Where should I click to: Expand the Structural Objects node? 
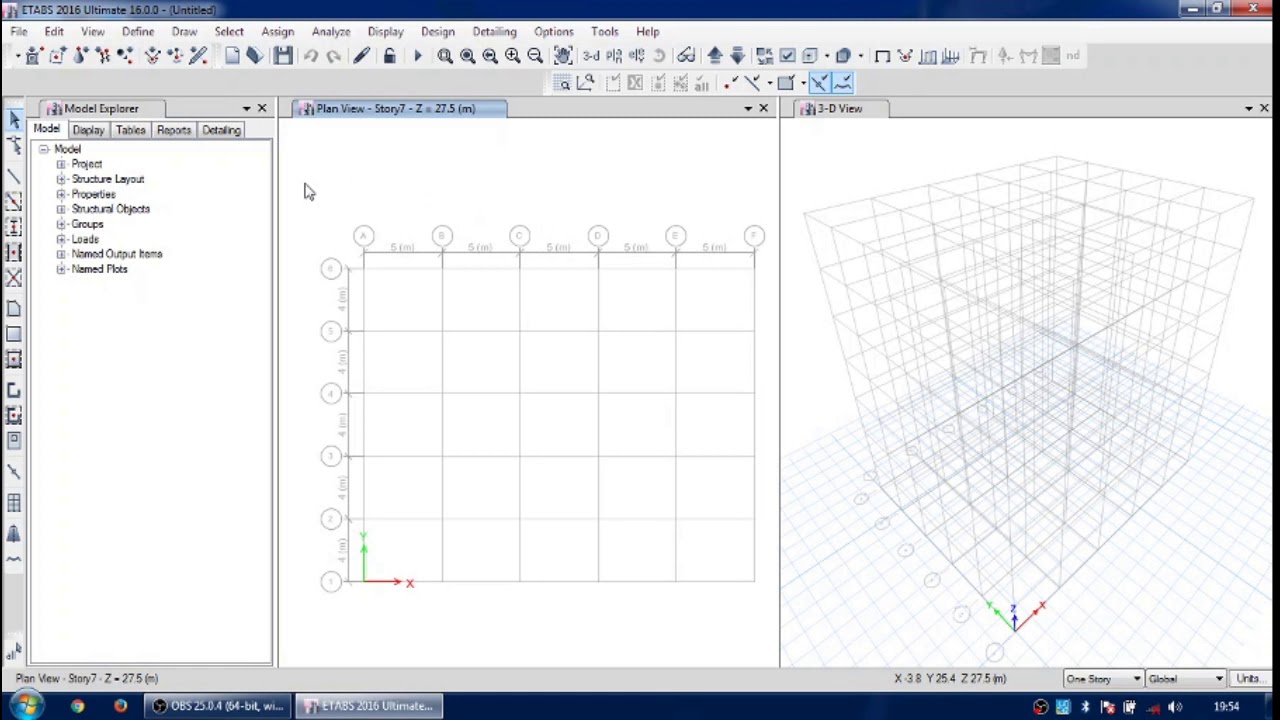[61, 209]
